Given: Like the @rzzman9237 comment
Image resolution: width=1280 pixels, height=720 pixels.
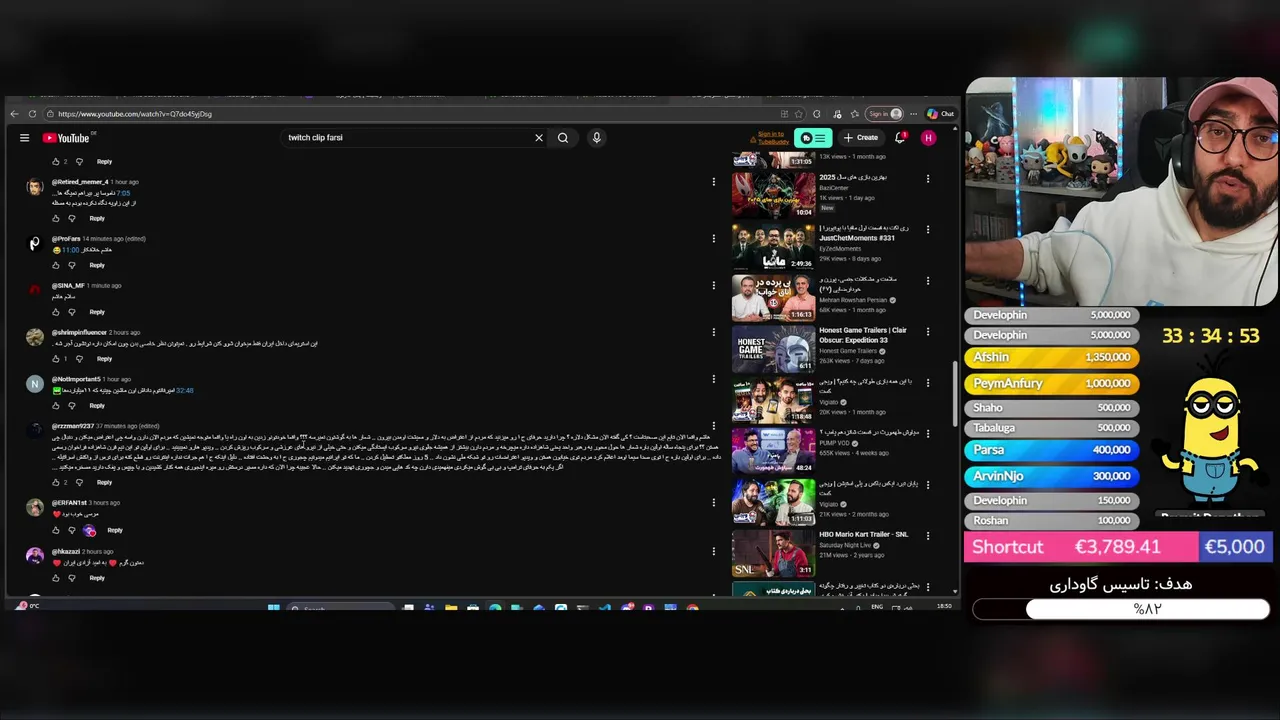Looking at the screenshot, I should [x=56, y=483].
